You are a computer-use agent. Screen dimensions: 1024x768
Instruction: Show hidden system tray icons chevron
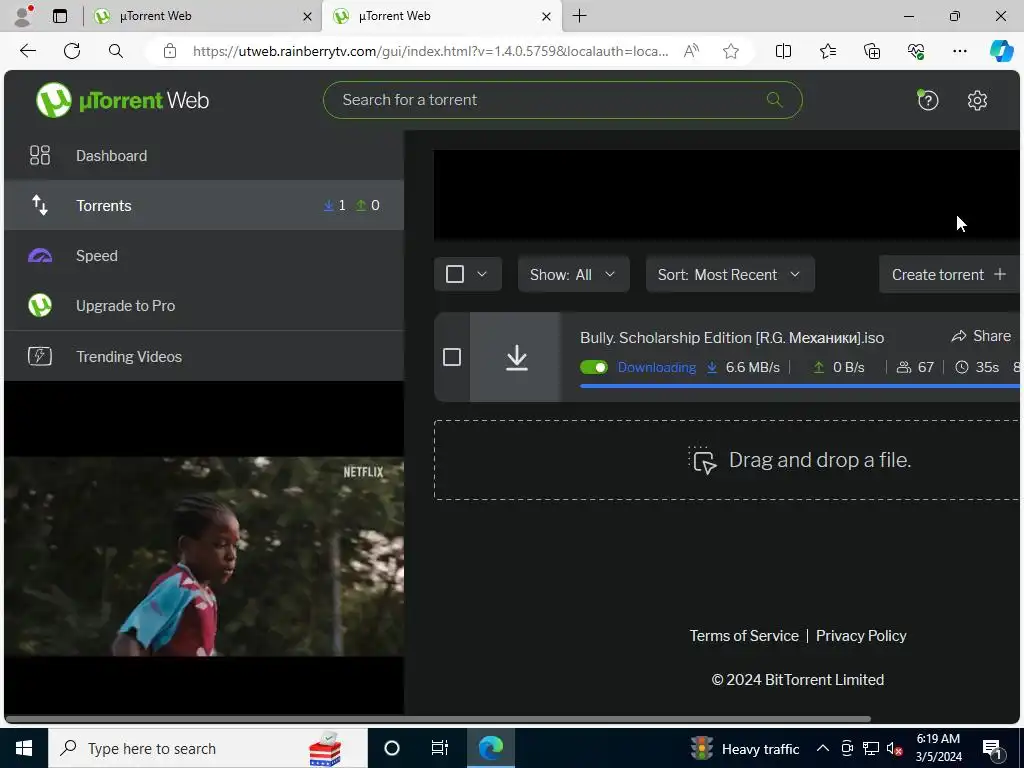click(x=823, y=748)
